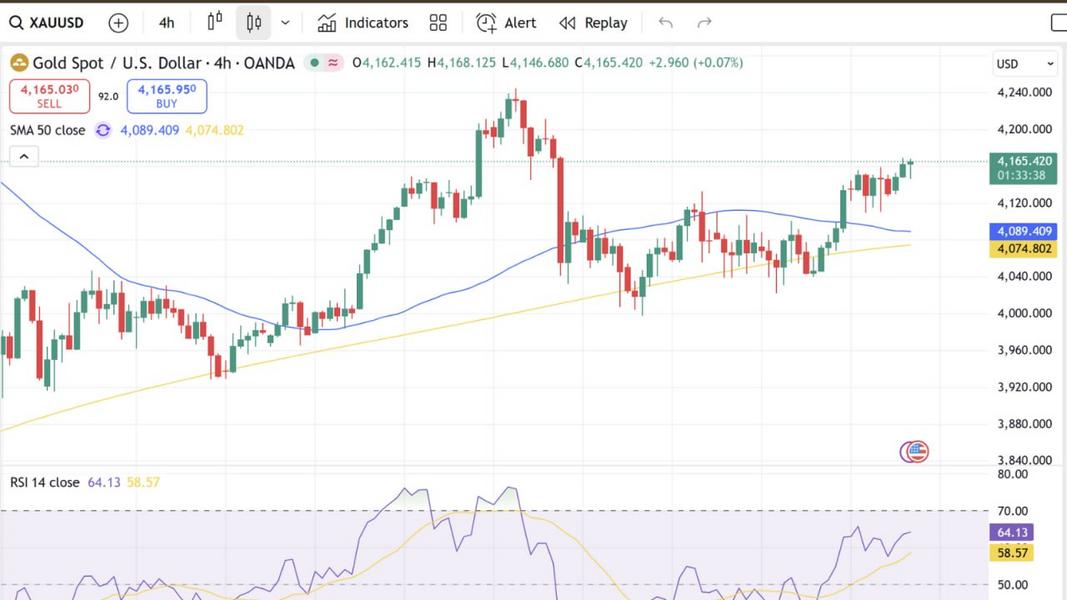The image size is (1067, 600).
Task: Click the US flag economic event marker
Action: 914,451
